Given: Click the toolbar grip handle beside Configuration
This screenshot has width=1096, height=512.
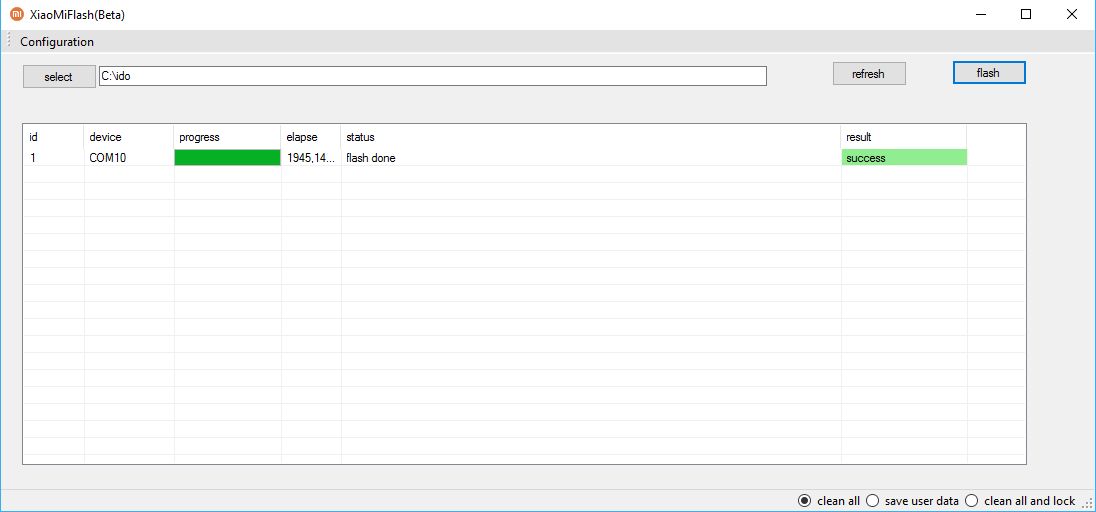Looking at the screenshot, I should (8, 42).
